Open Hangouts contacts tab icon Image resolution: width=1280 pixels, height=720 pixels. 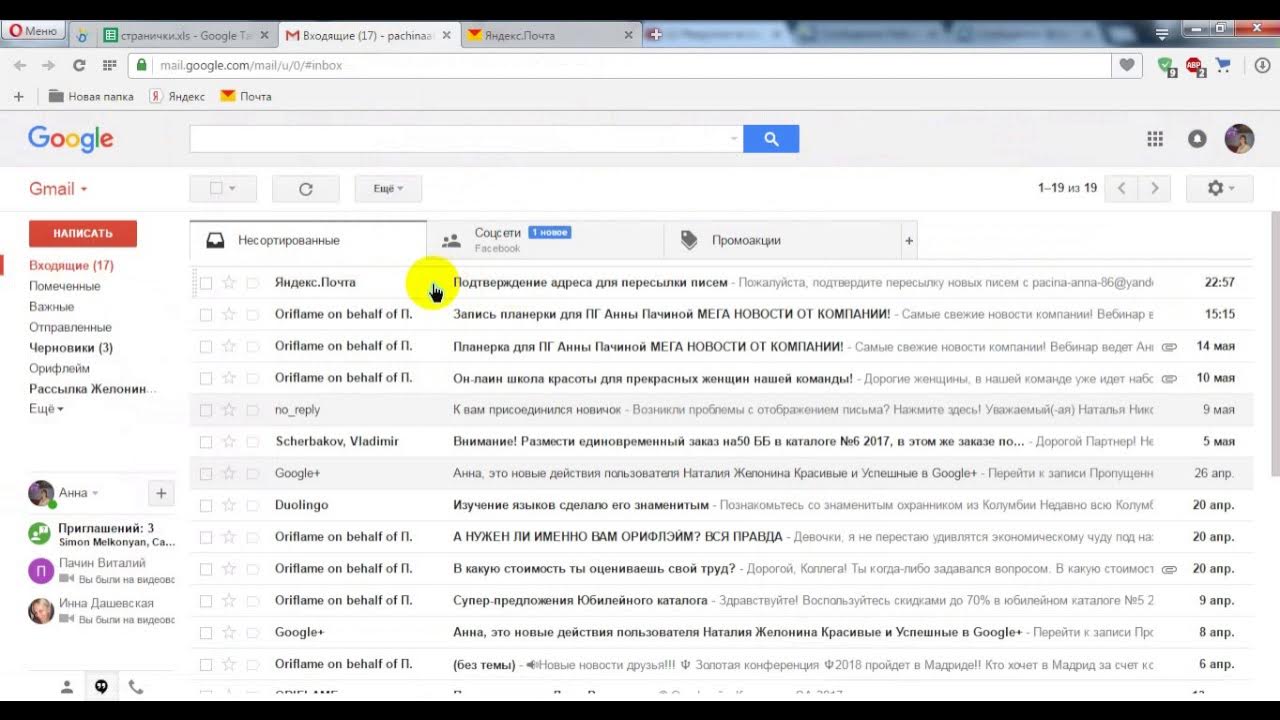coord(67,687)
